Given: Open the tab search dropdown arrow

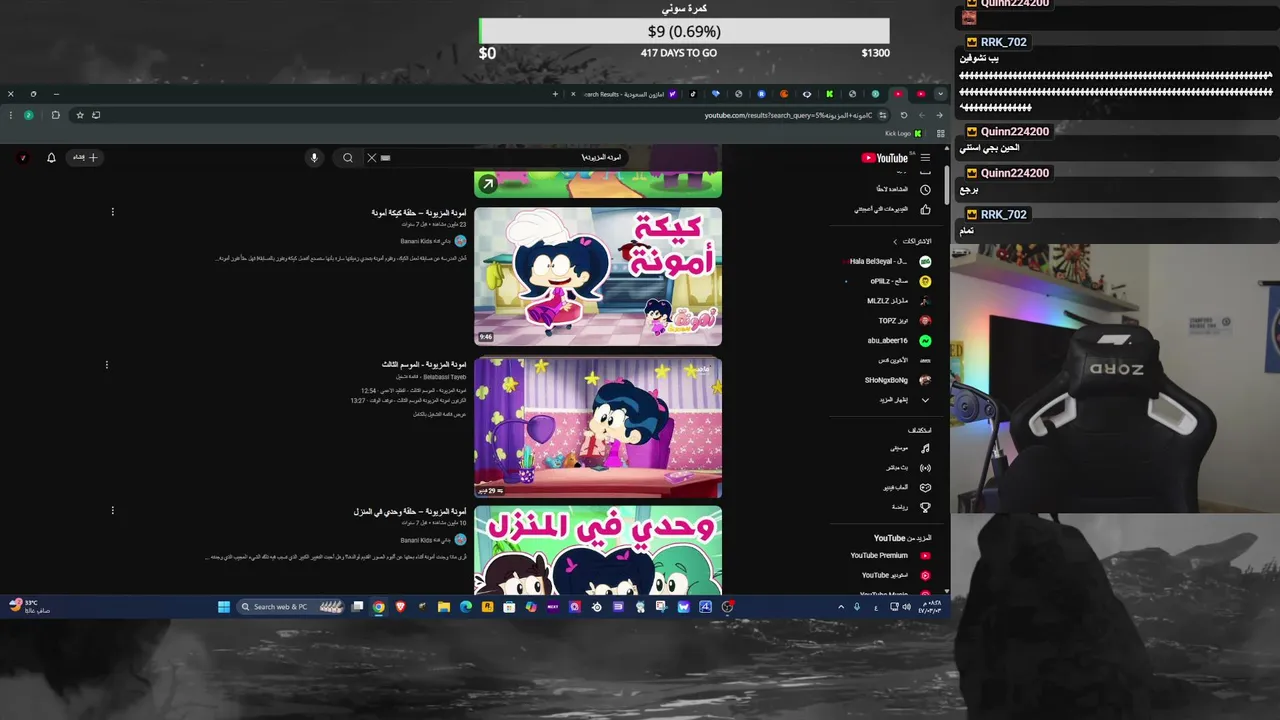Looking at the screenshot, I should (x=940, y=94).
